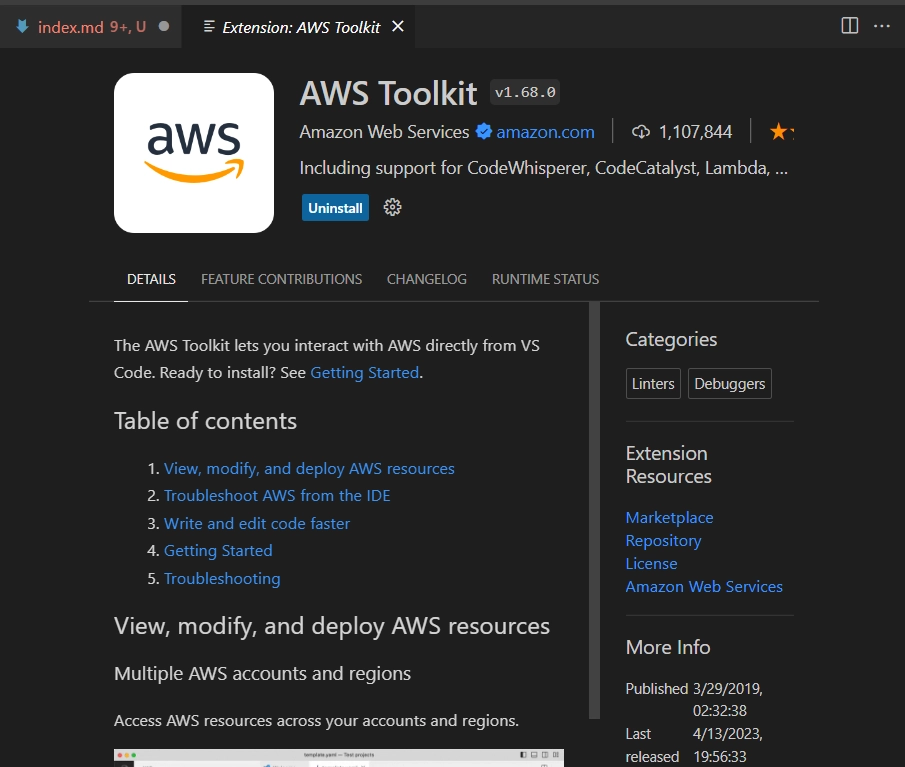Open the Feature Contributions tab

click(281, 279)
